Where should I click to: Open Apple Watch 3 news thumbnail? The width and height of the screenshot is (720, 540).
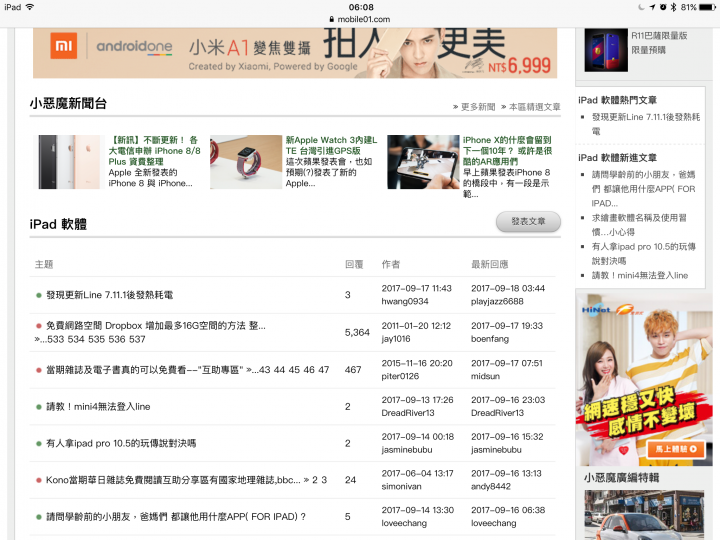pos(246,162)
